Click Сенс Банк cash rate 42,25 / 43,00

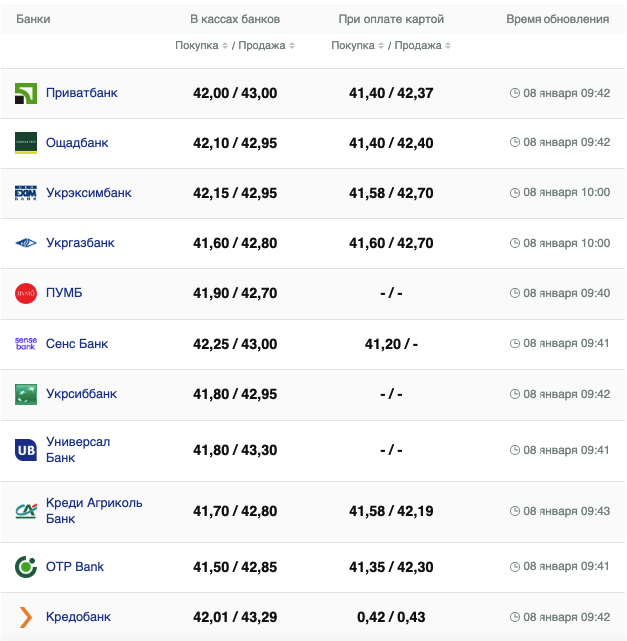[x=235, y=344]
